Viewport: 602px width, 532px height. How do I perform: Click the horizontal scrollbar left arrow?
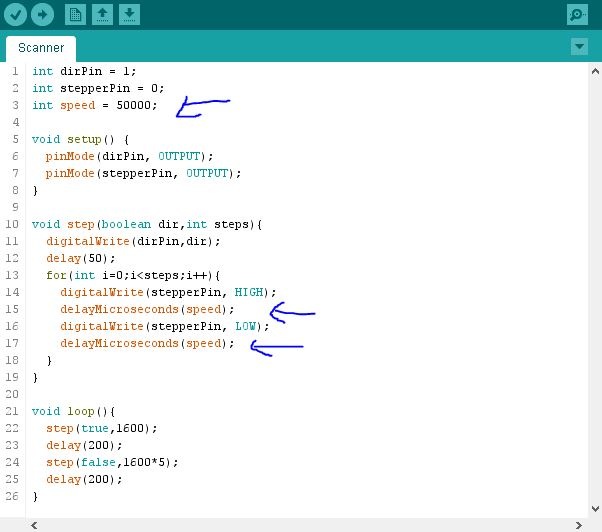click(x=34, y=525)
